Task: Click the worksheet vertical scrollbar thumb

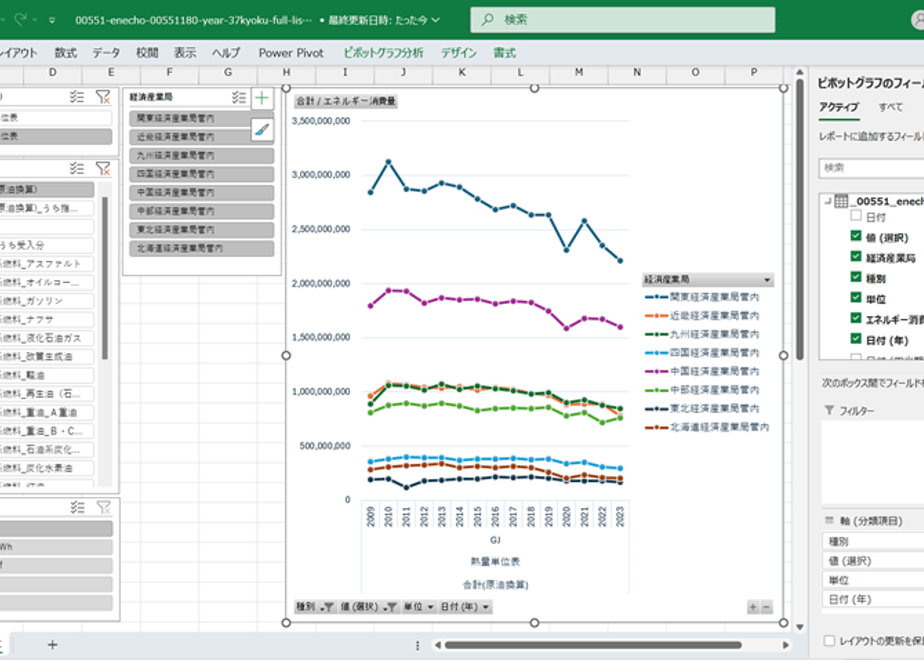Action: pos(800,220)
